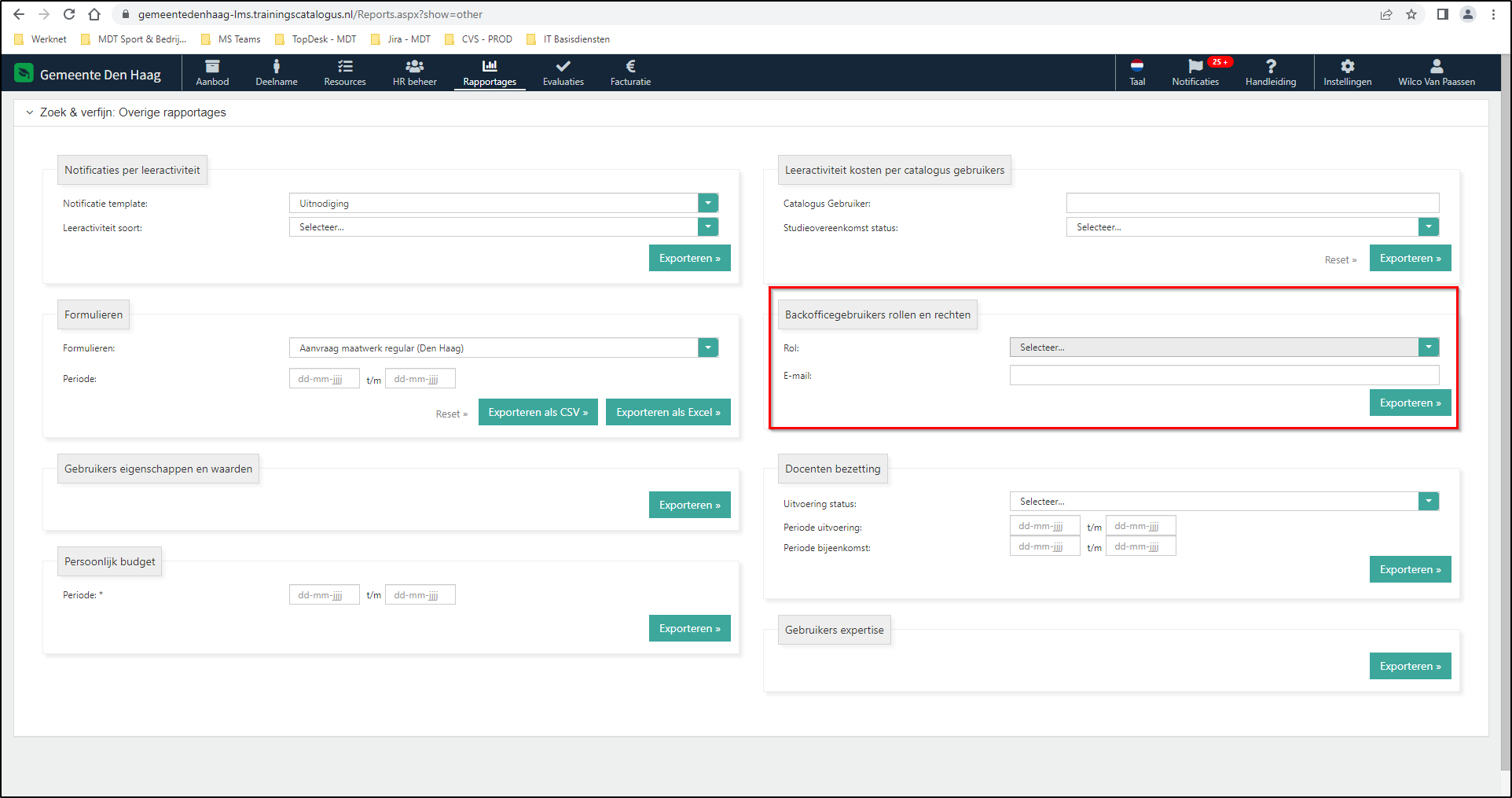Expand the Notificatie template dropdown
This screenshot has height=798, width=1512.
pyautogui.click(x=708, y=204)
